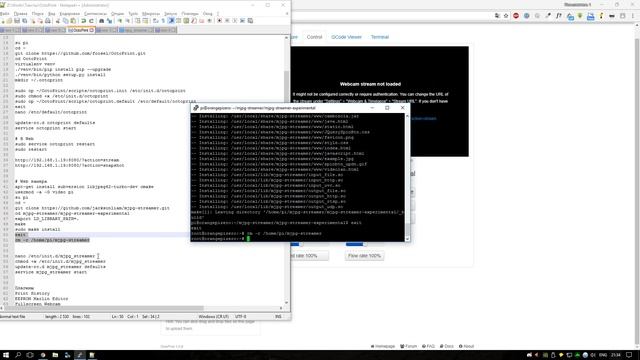Toggle the highlighted indent guide icon in Notepad++

171,21
